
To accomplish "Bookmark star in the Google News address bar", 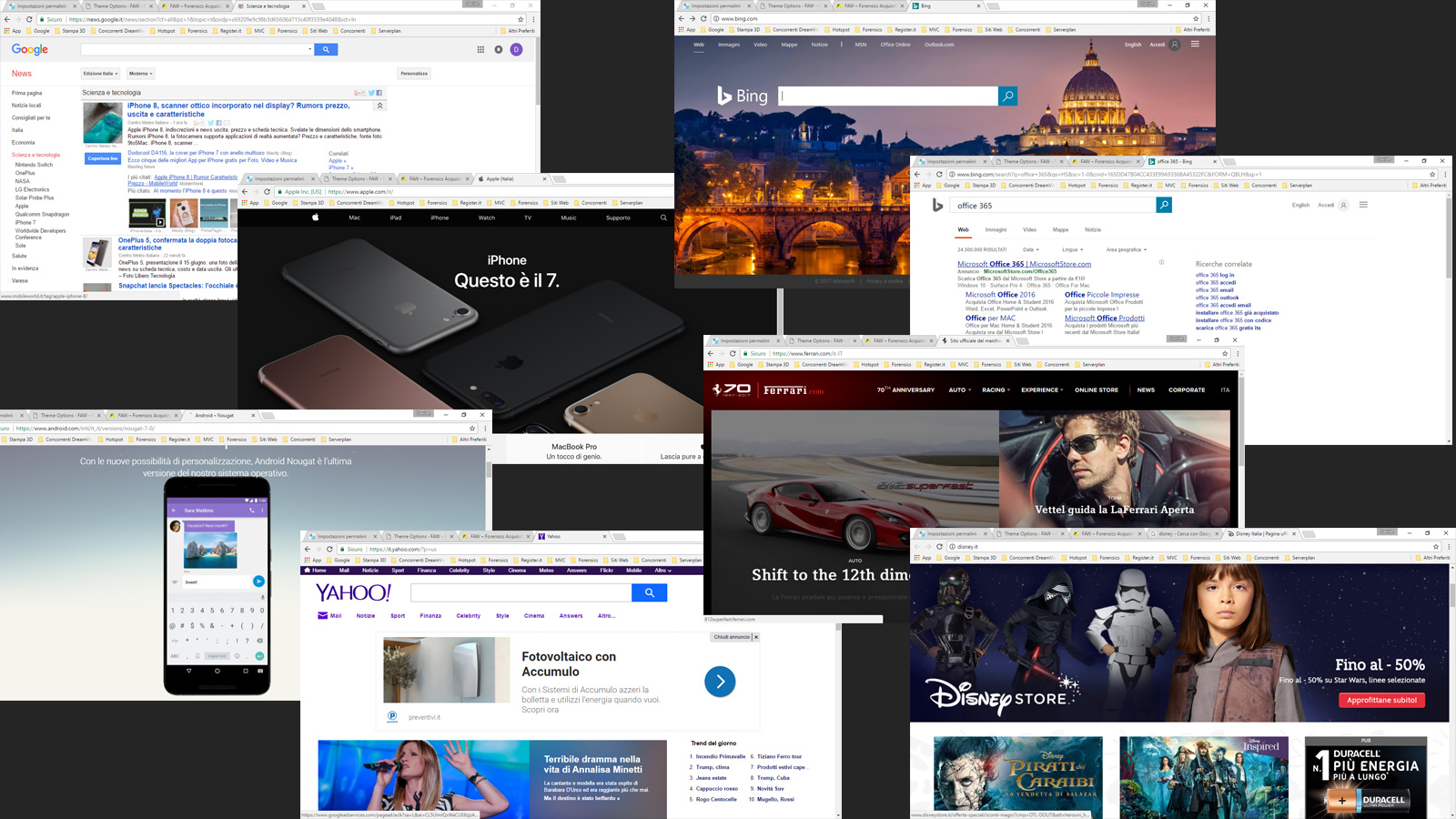I will point(521,19).
